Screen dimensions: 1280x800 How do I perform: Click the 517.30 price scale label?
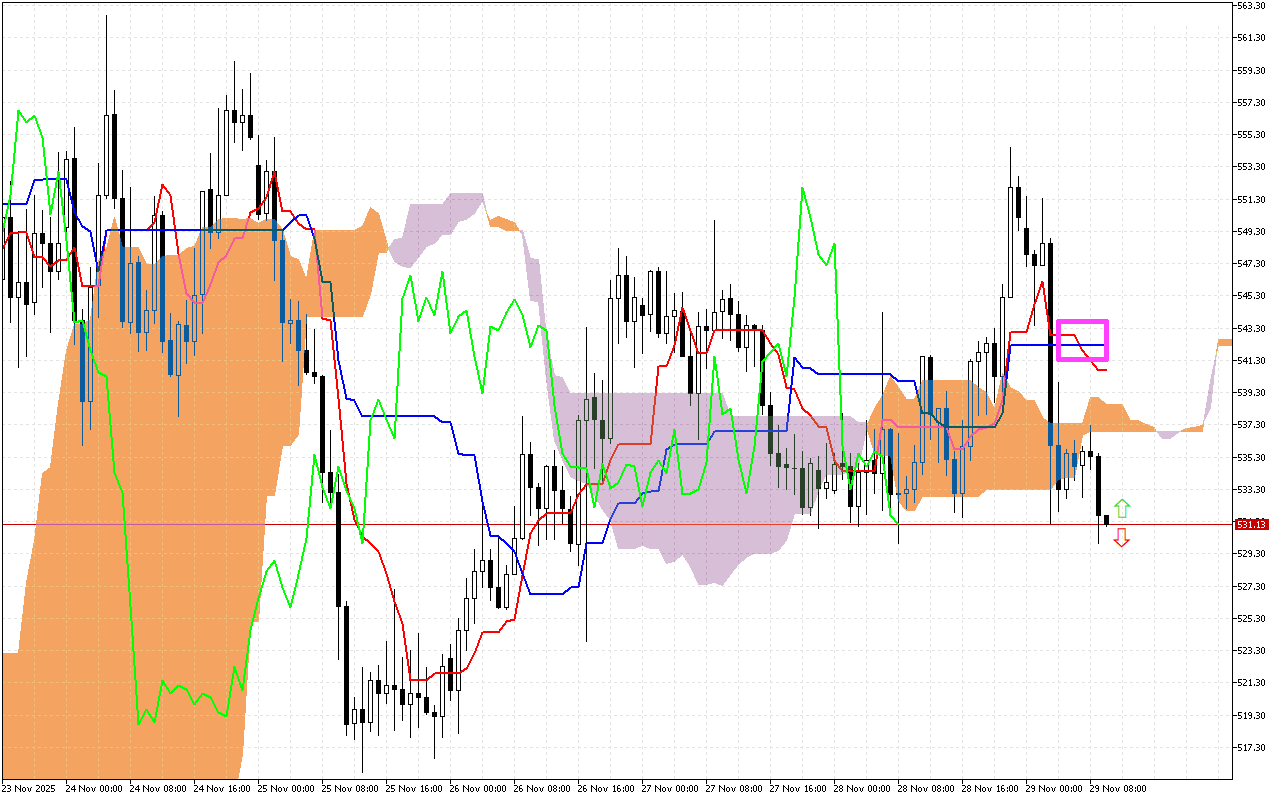(x=1251, y=747)
